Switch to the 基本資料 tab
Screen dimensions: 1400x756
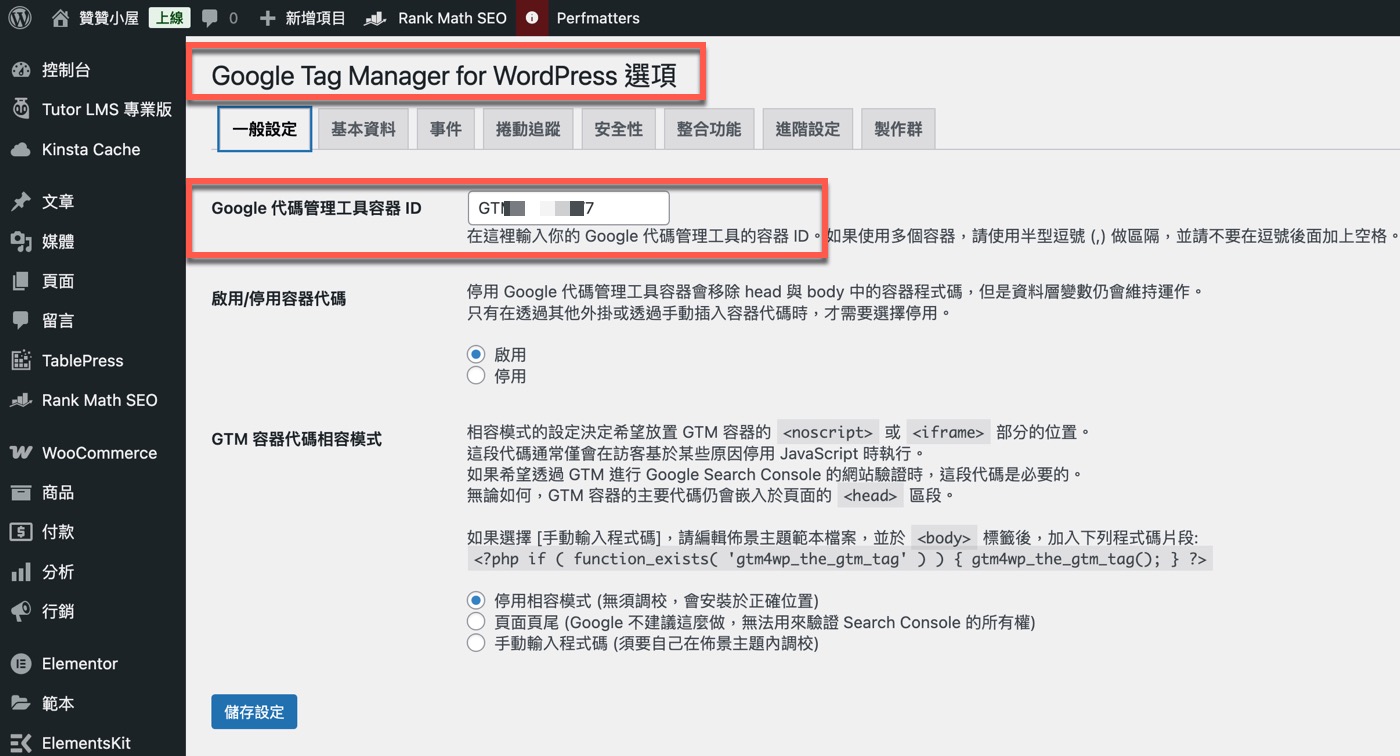[363, 129]
